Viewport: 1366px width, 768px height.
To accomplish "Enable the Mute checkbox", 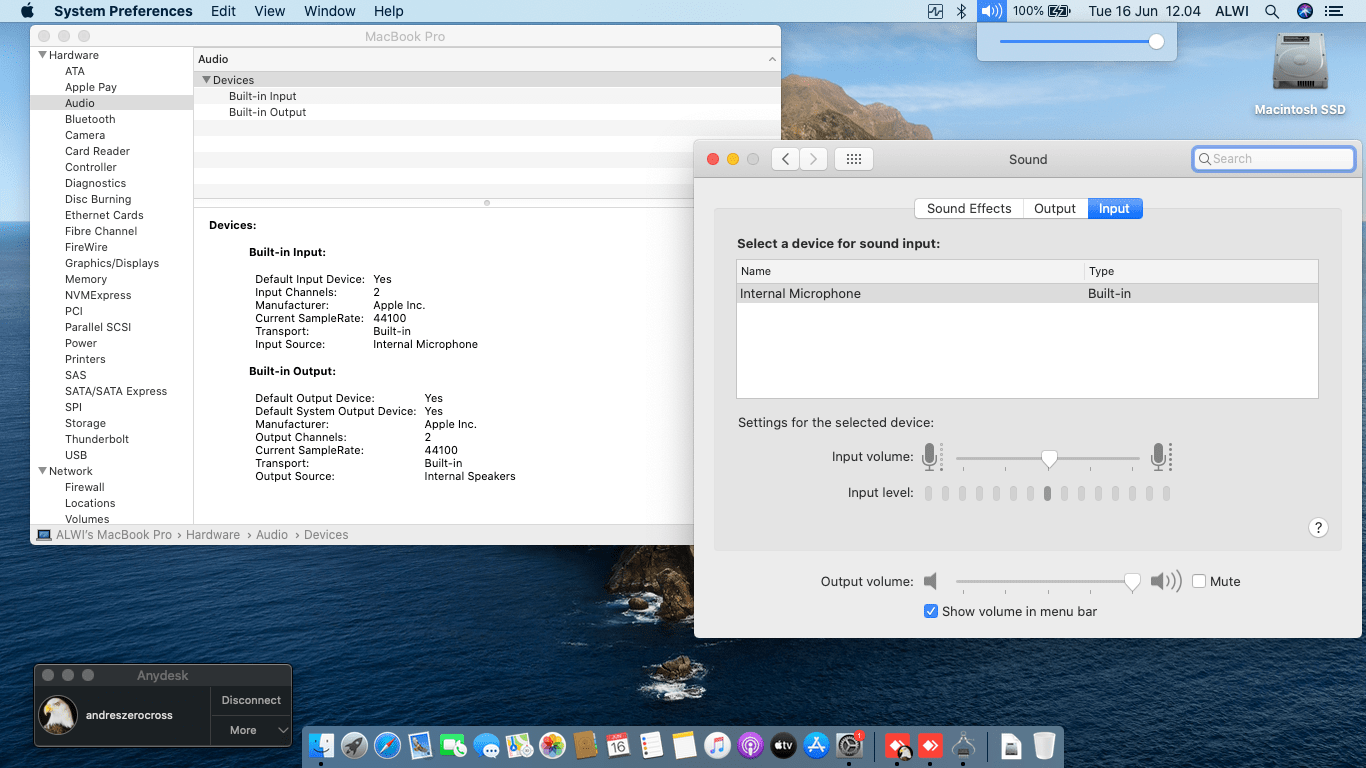I will [x=1199, y=581].
